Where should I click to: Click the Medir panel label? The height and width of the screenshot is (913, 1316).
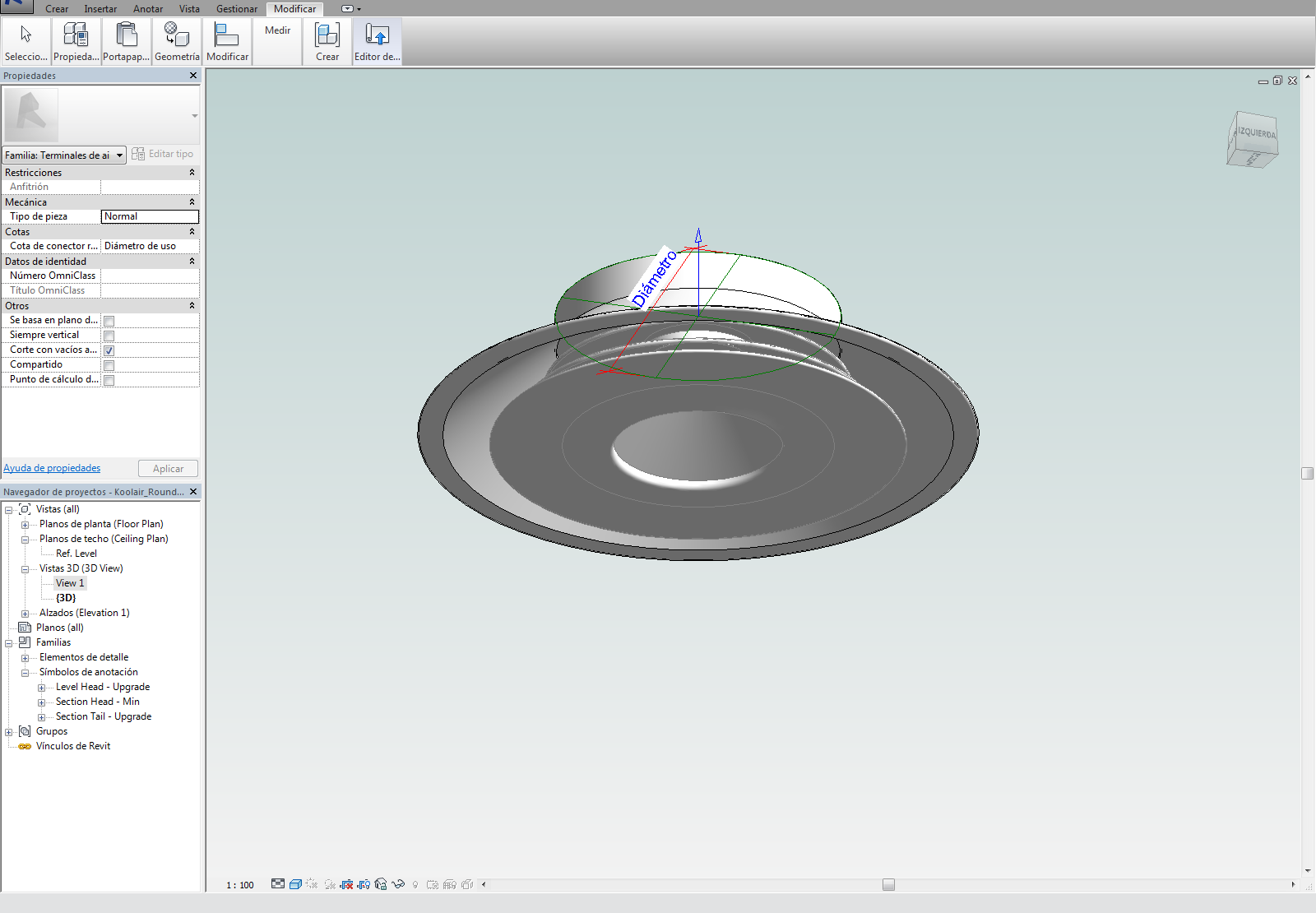coord(278,30)
